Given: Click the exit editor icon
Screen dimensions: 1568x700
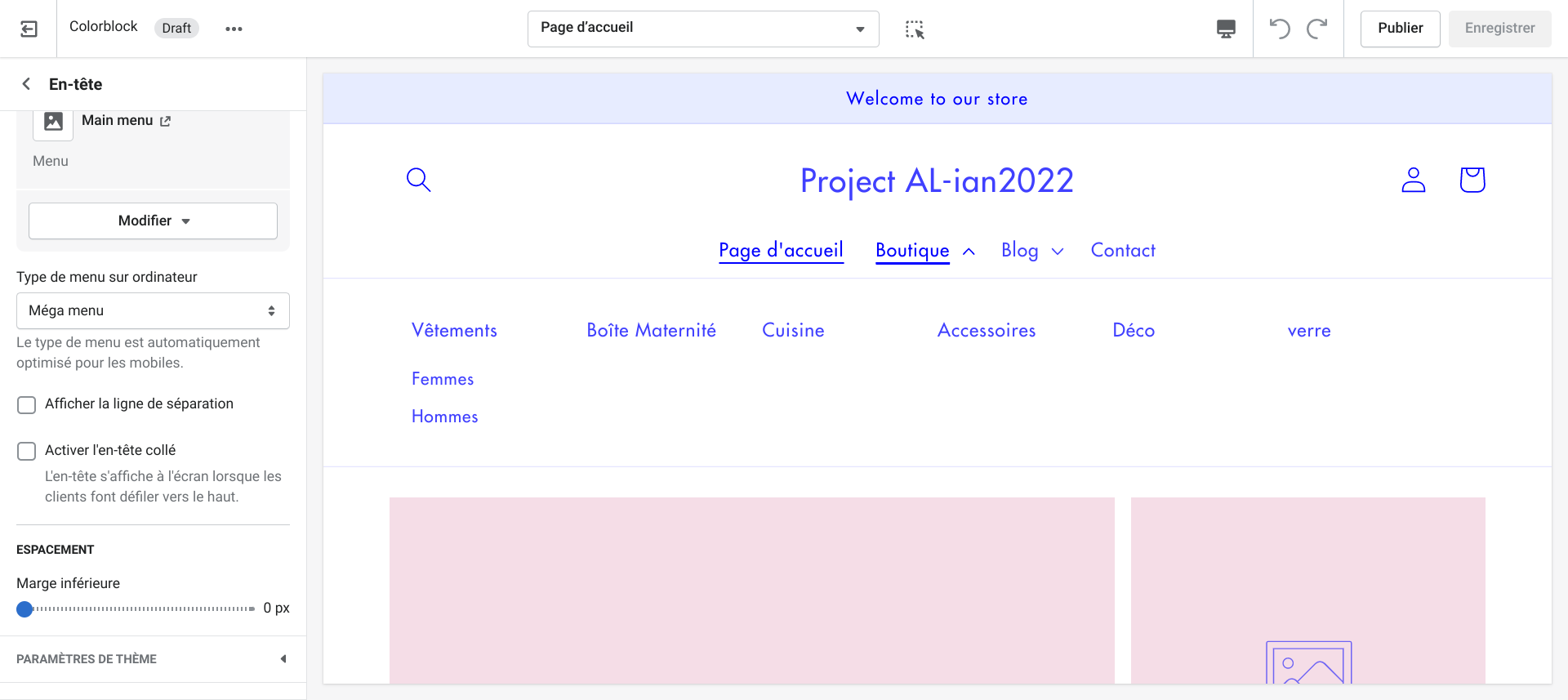Looking at the screenshot, I should click(x=29, y=29).
